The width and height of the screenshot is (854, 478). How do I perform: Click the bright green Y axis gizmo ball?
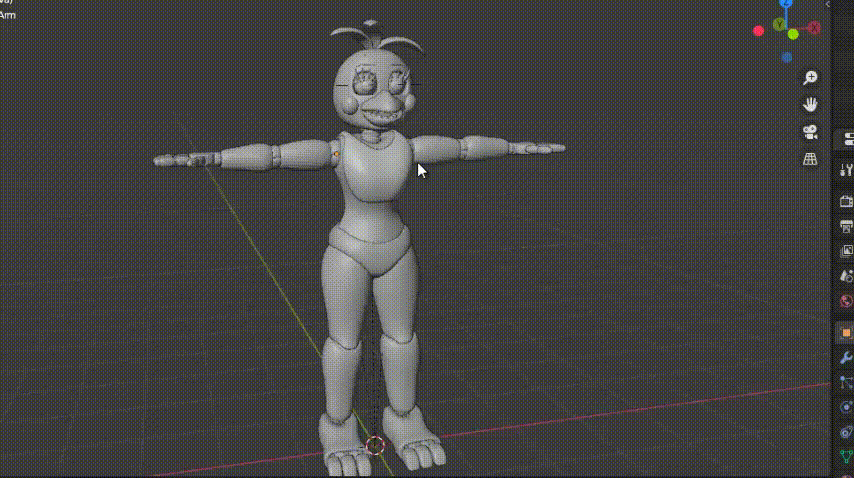point(793,34)
